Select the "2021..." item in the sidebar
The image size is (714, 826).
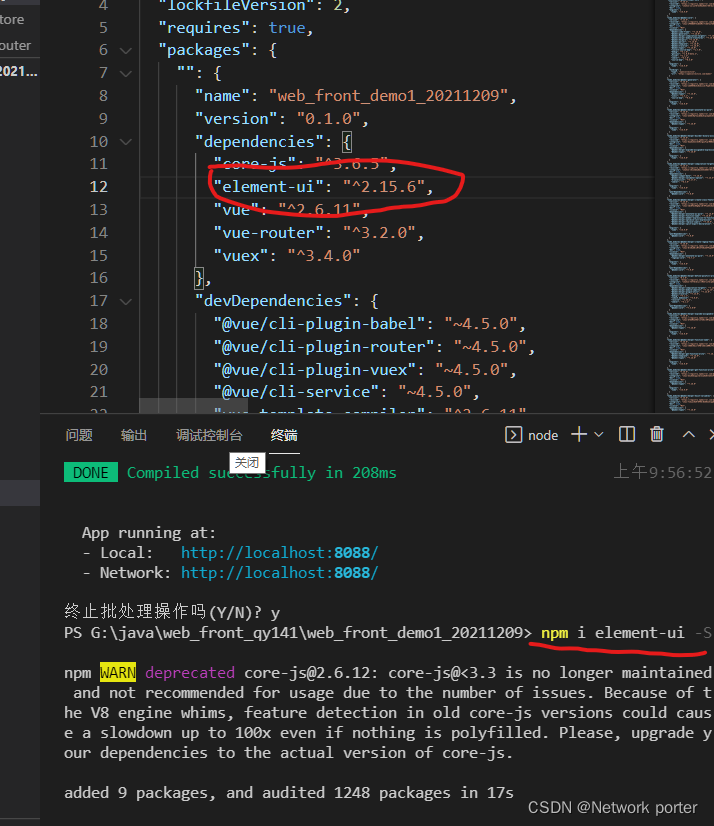point(19,71)
